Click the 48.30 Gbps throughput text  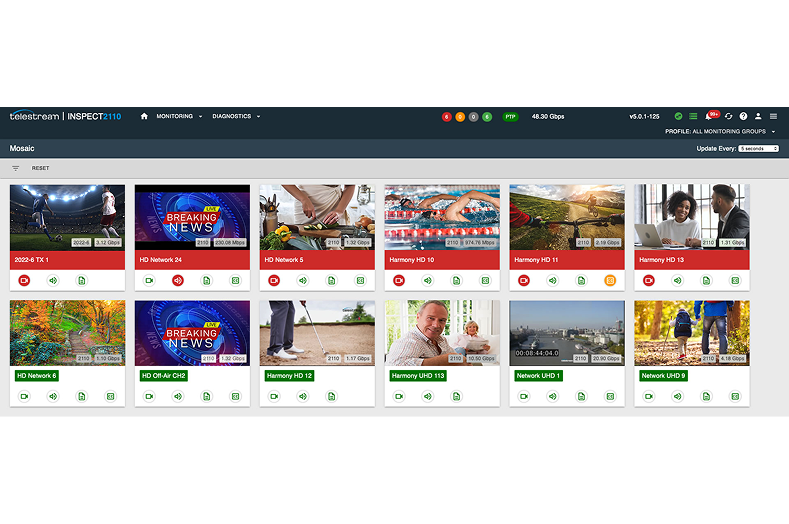(548, 116)
